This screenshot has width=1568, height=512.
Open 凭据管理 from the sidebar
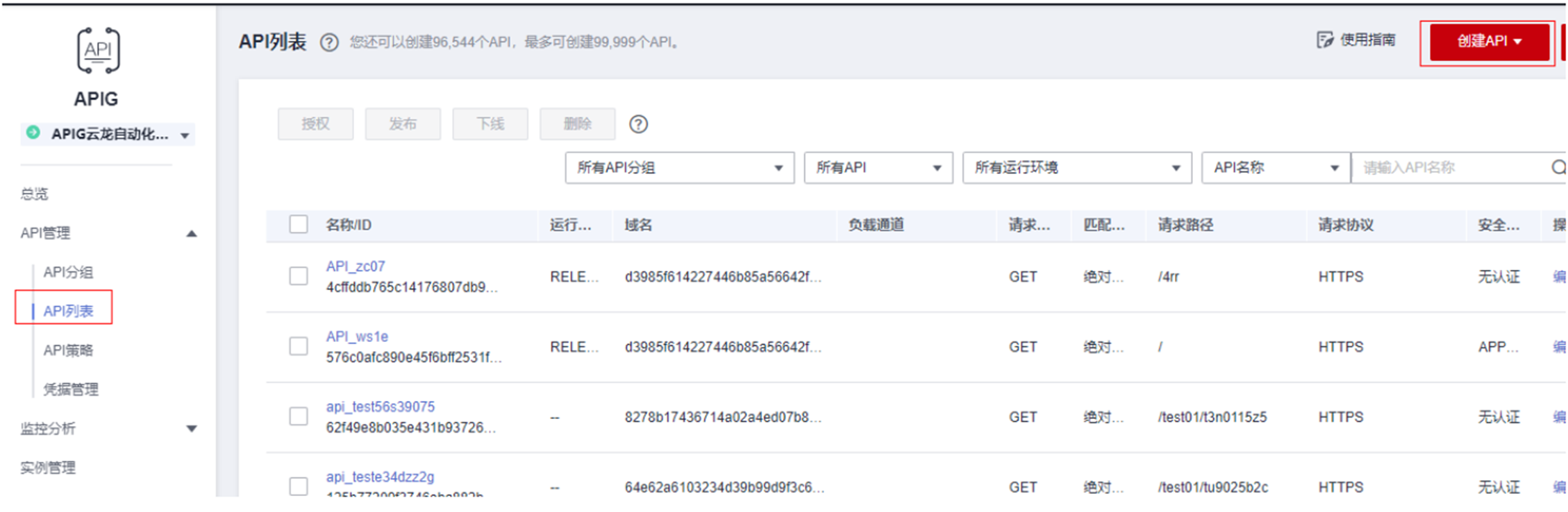(71, 389)
